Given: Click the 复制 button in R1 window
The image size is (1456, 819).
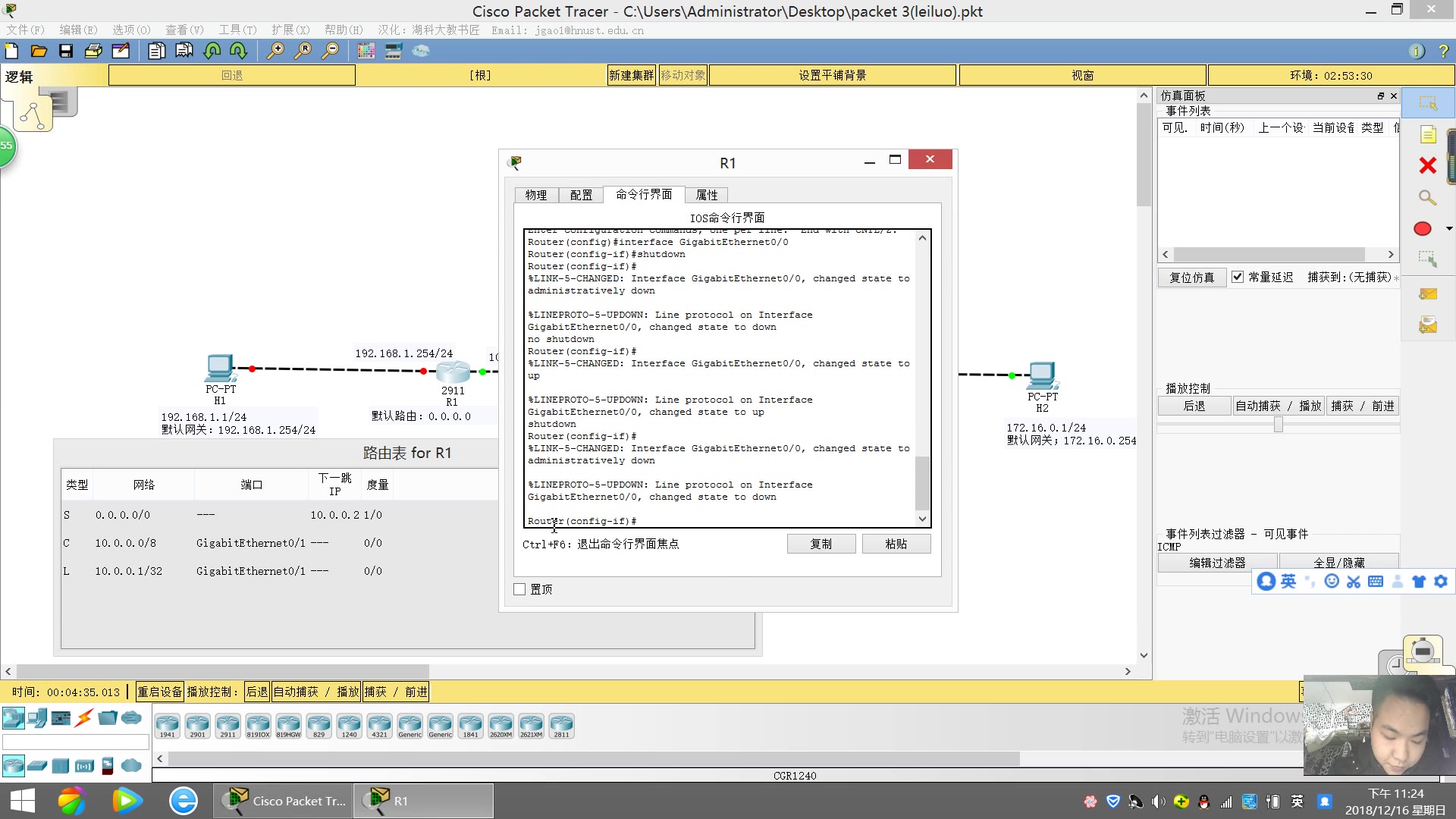Looking at the screenshot, I should pos(821,544).
